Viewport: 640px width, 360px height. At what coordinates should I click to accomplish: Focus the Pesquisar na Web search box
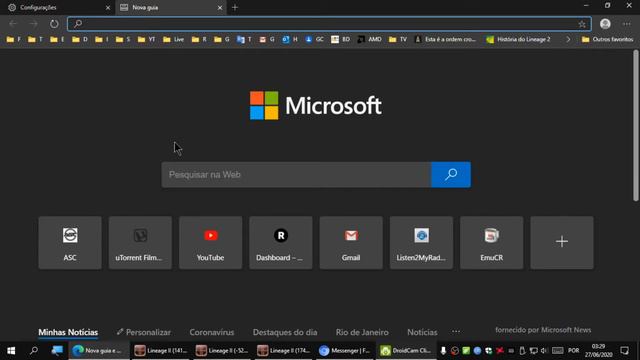tap(296, 175)
